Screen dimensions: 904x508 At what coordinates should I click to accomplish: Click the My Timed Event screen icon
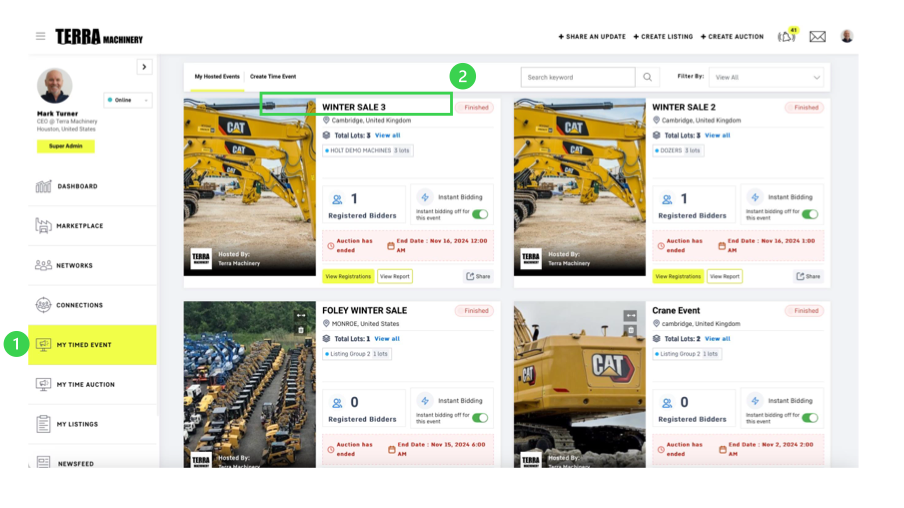[x=43, y=345]
